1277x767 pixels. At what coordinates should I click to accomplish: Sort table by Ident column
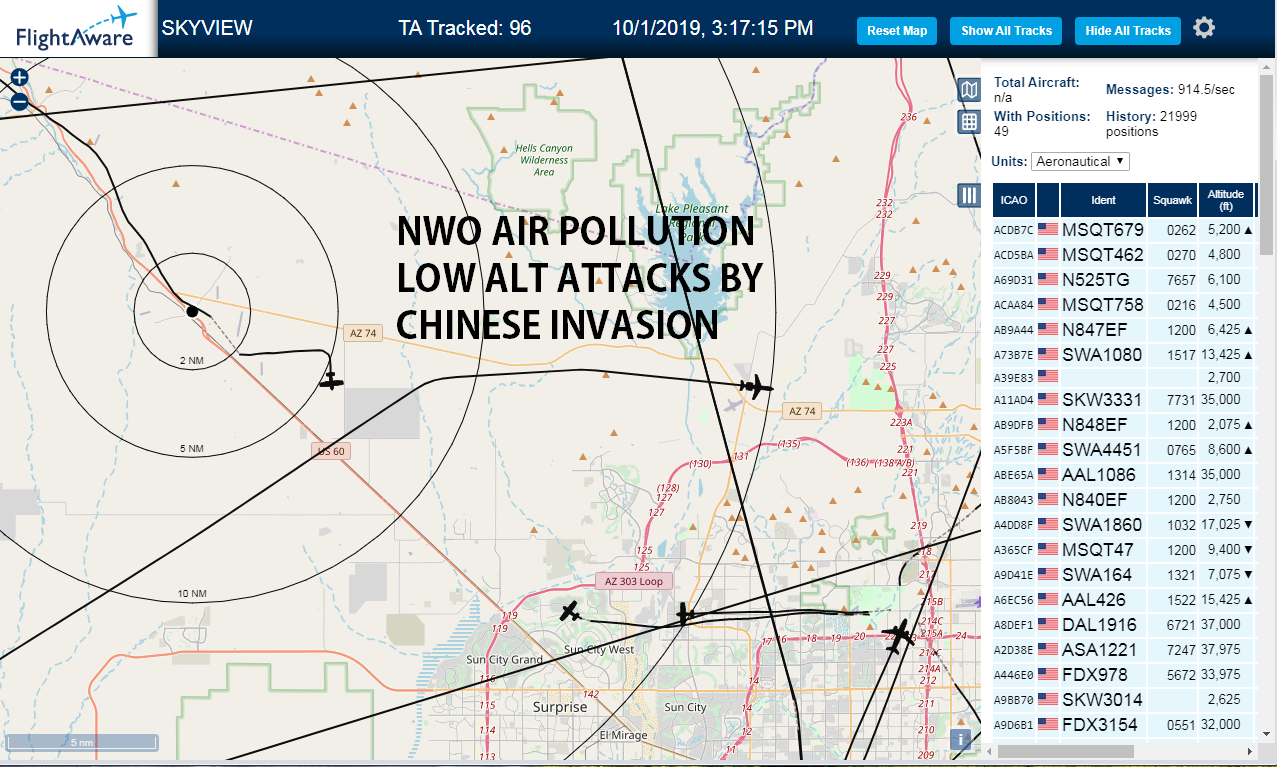tap(1103, 200)
